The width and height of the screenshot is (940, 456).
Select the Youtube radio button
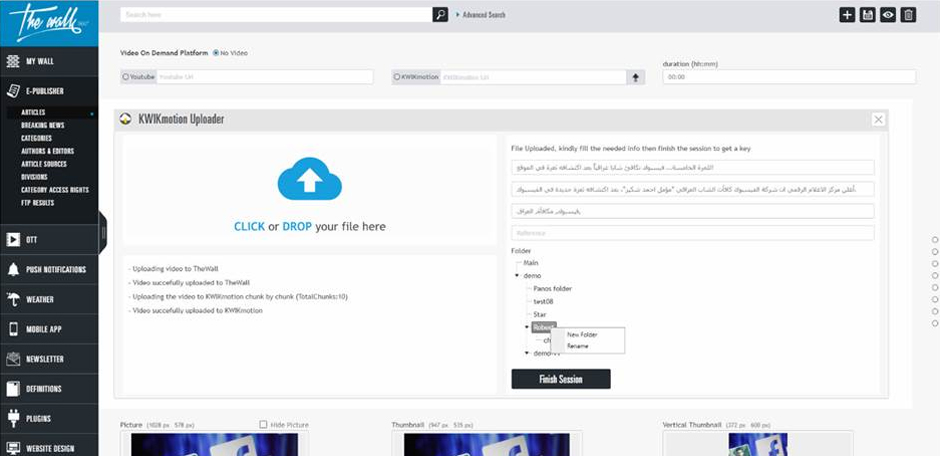pyautogui.click(x=126, y=77)
